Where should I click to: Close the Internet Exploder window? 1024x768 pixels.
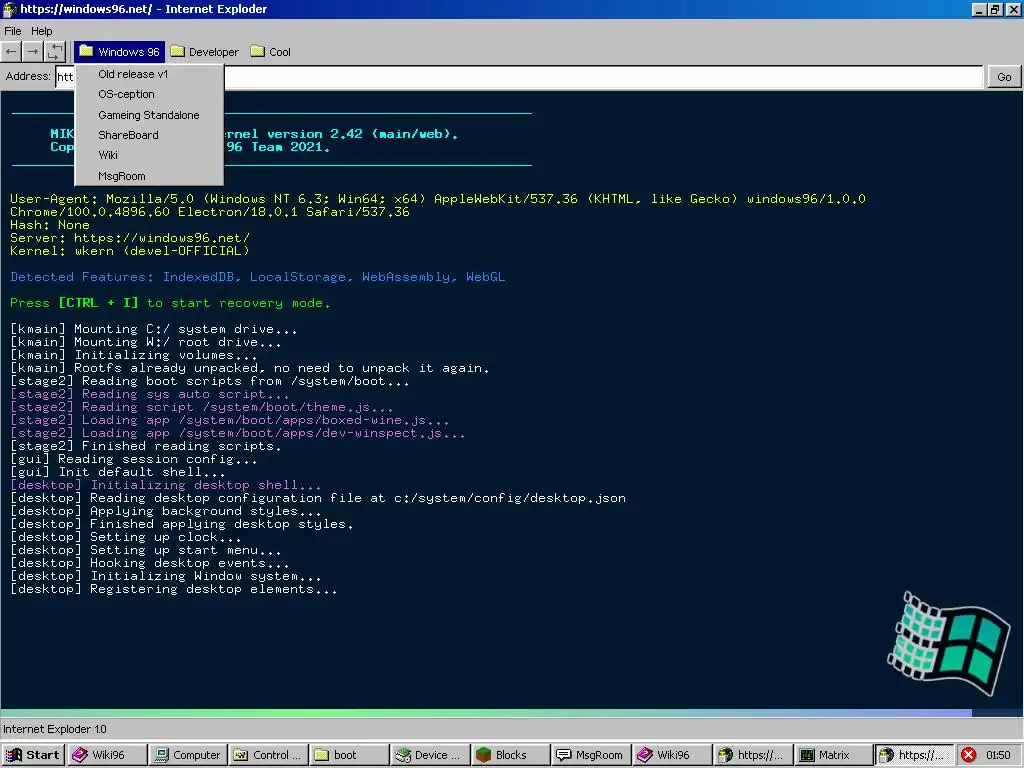click(x=1012, y=9)
